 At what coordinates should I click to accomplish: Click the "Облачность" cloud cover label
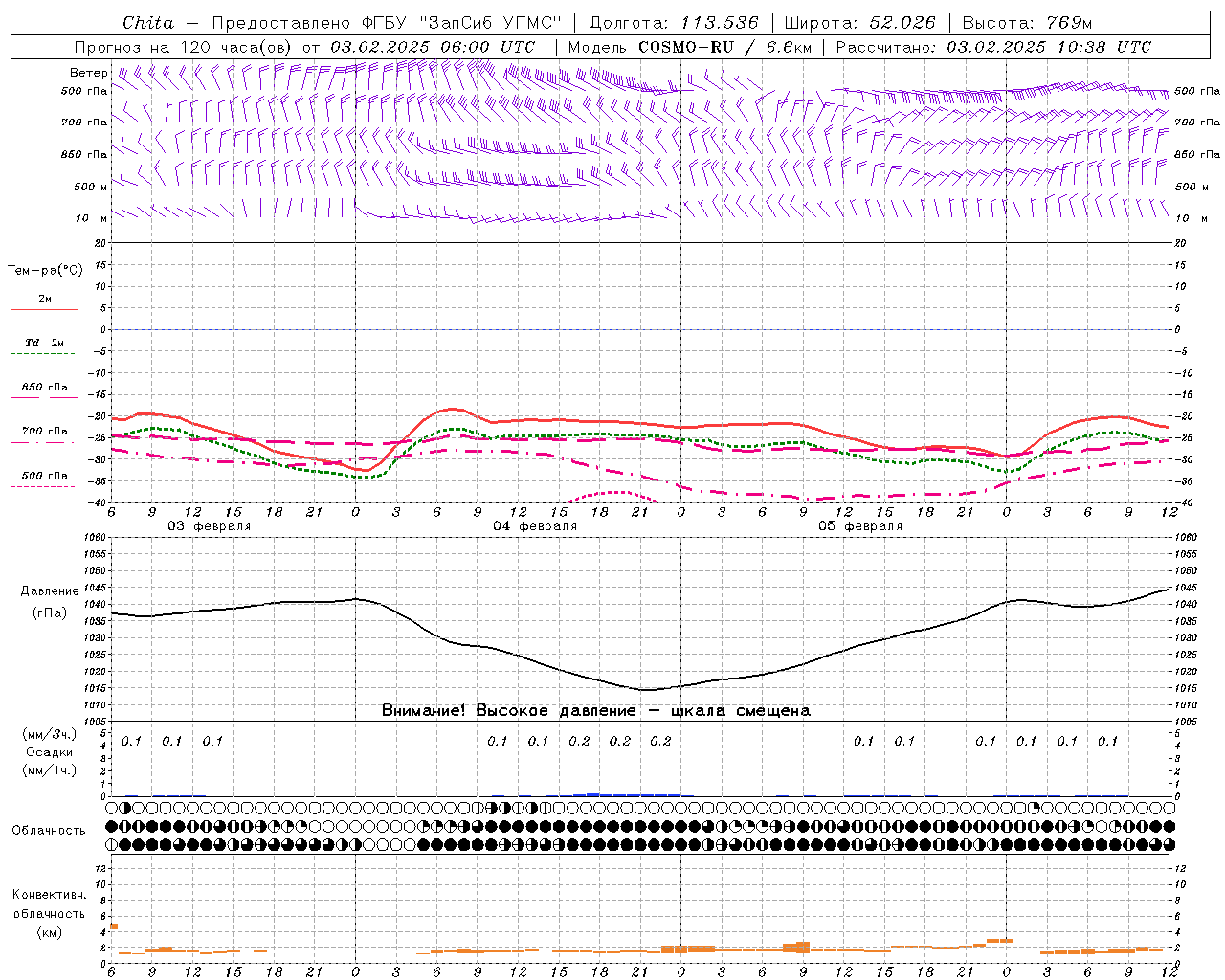(49, 830)
